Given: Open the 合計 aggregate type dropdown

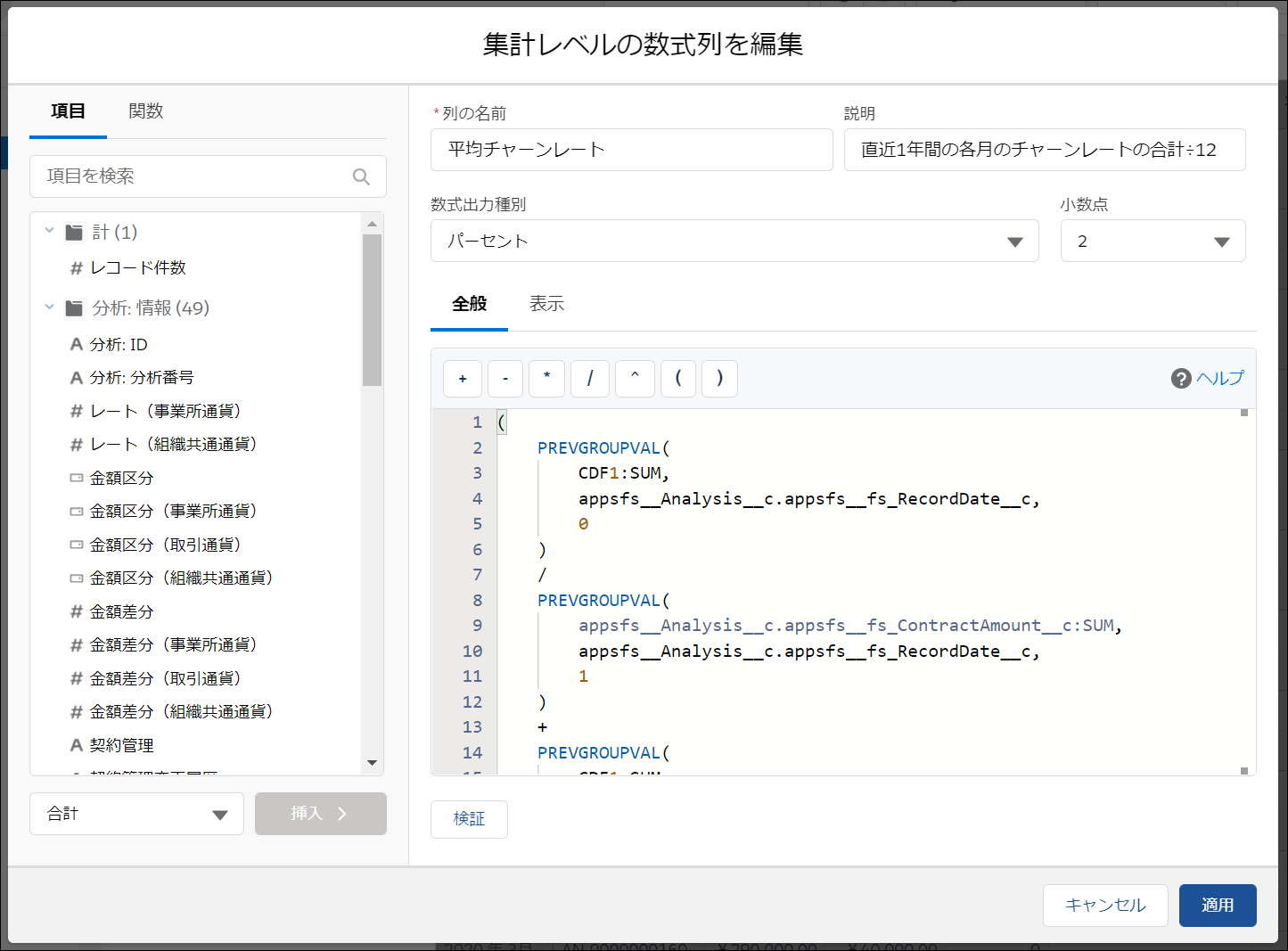Looking at the screenshot, I should [x=136, y=814].
